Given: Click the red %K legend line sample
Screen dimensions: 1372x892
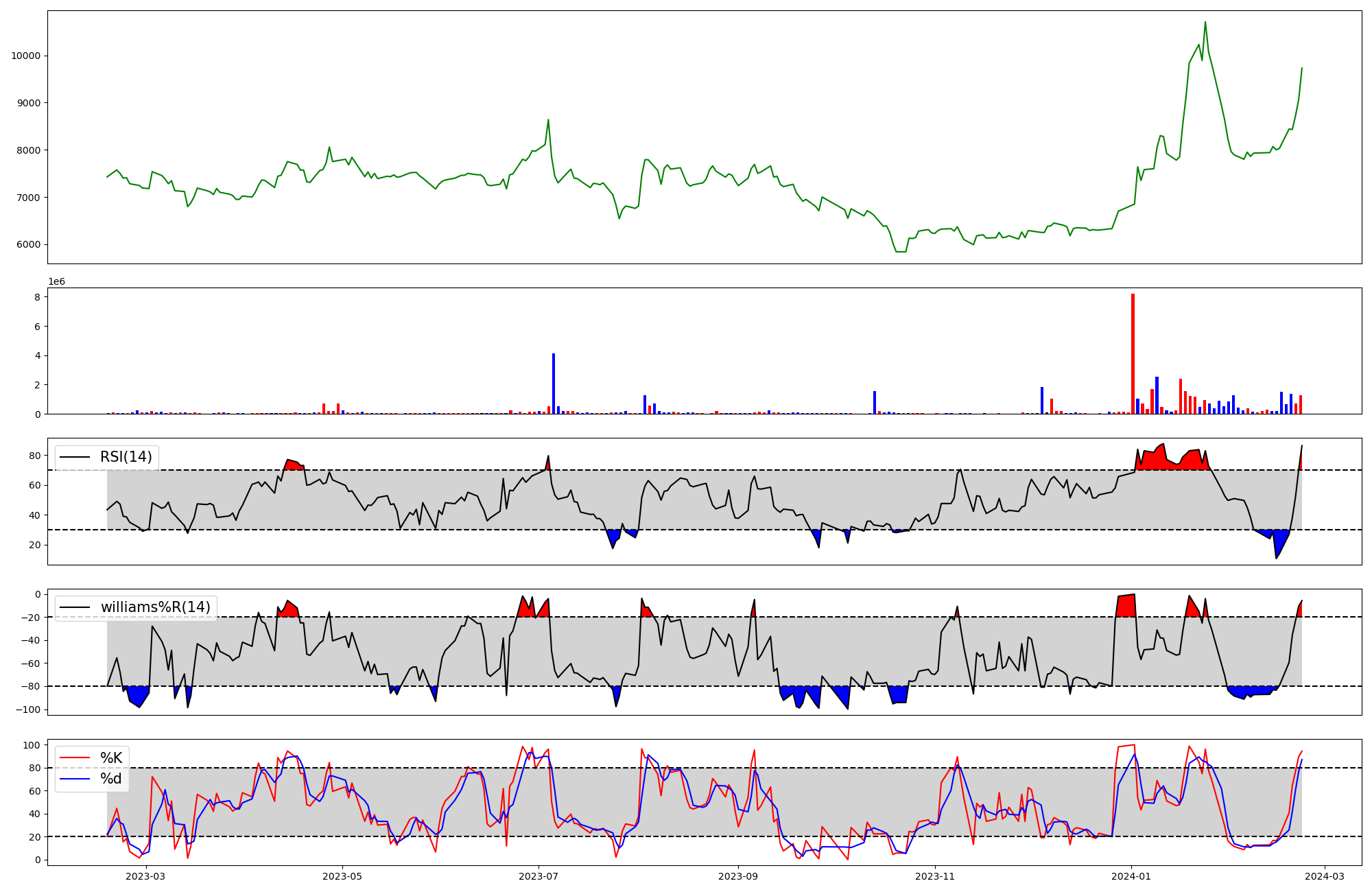Looking at the screenshot, I should [74, 758].
